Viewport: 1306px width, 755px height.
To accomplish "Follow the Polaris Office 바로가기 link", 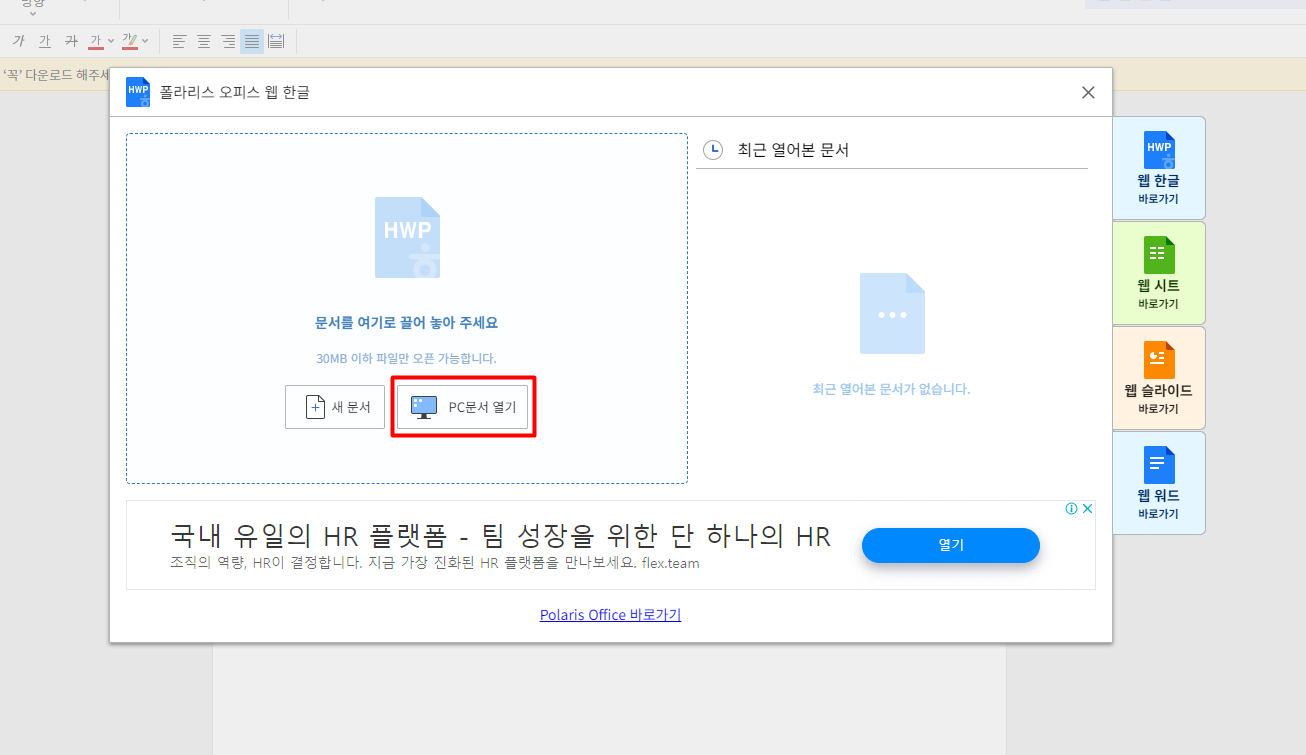I will pos(610,615).
